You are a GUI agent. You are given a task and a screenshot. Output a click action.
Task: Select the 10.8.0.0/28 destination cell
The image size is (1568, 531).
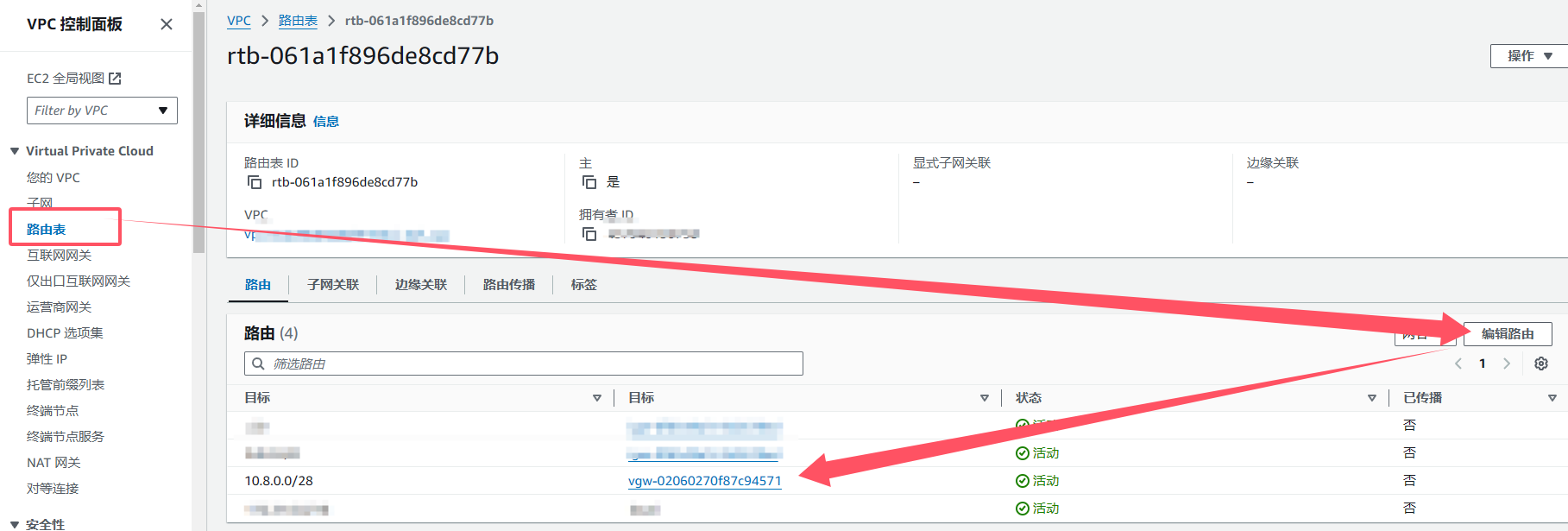coord(279,481)
